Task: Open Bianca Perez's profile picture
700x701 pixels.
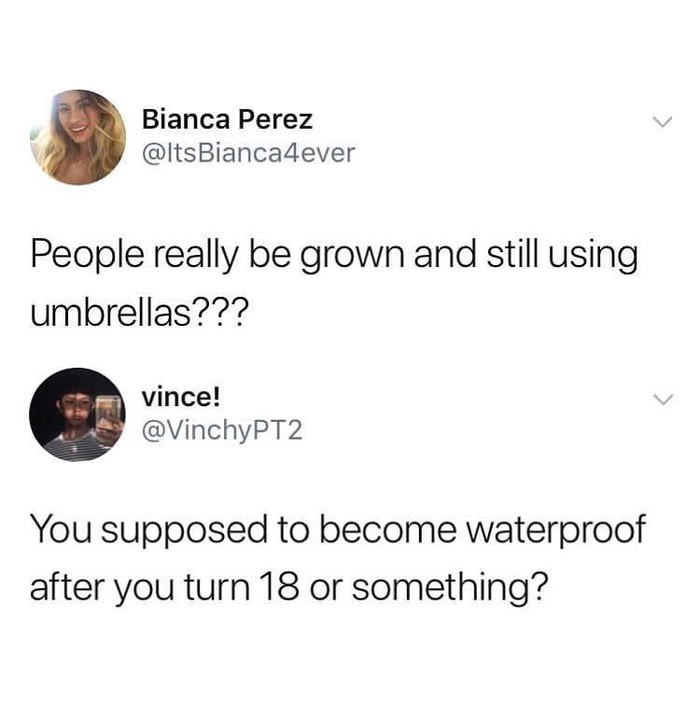Action: pyautogui.click(x=78, y=137)
